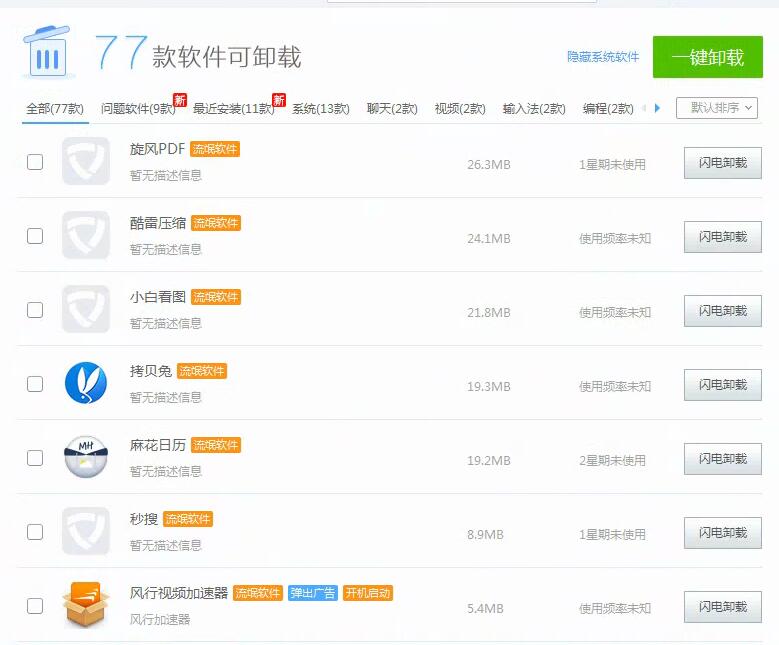The image size is (779, 645).
Task: Click the faded left arrow for category tabs
Action: (x=644, y=108)
